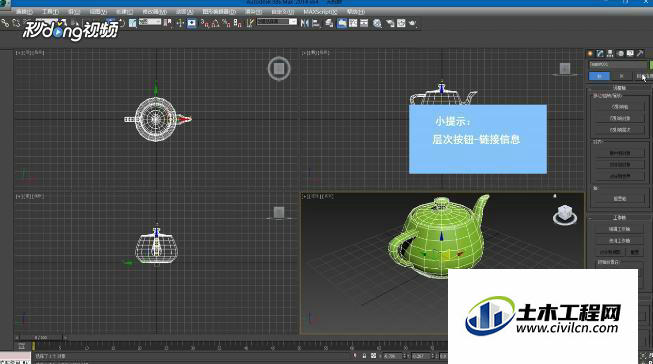Image resolution: width=653 pixels, height=364 pixels.
Task: Open Edit Named Selection Sets
Action: (250, 23)
